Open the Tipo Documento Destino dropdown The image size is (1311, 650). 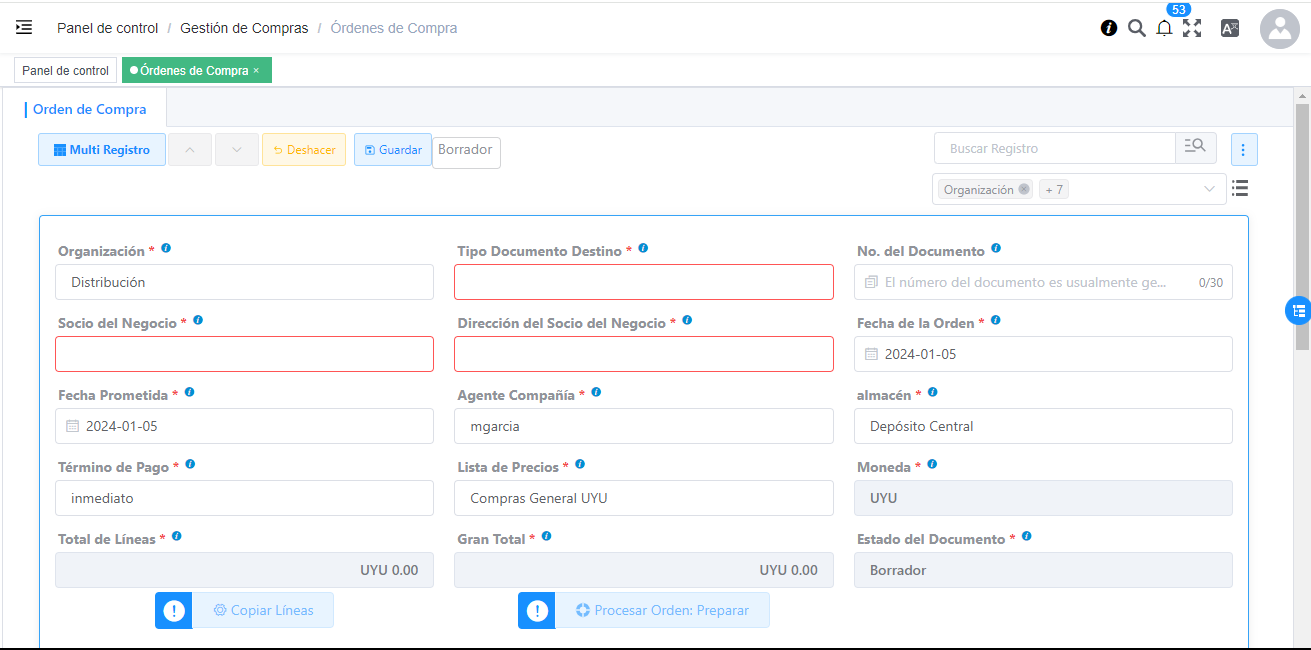click(643, 282)
